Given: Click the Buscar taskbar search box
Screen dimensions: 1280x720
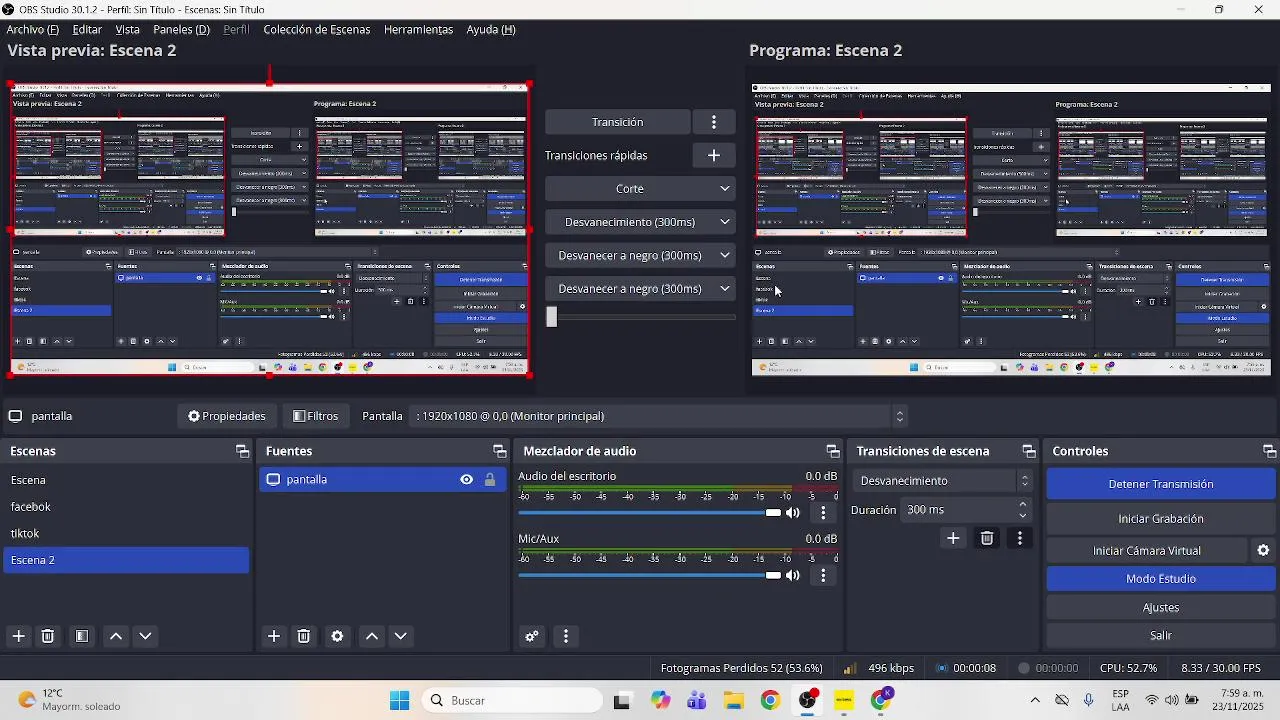Looking at the screenshot, I should (x=512, y=701).
